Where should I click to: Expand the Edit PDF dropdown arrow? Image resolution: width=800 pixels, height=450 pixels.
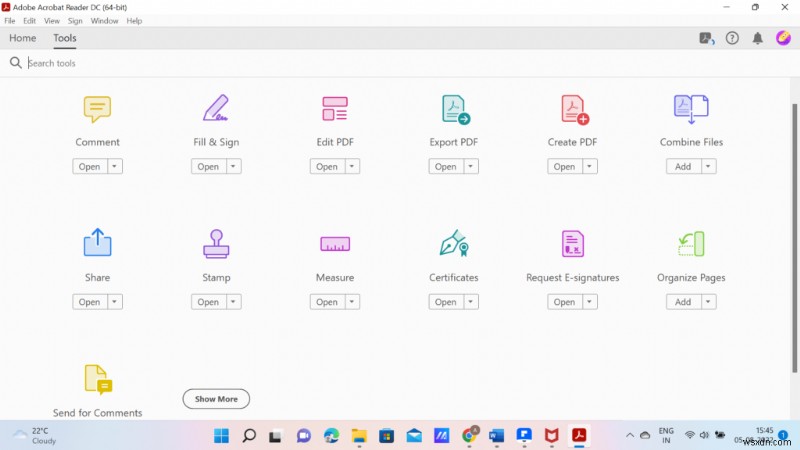click(352, 166)
